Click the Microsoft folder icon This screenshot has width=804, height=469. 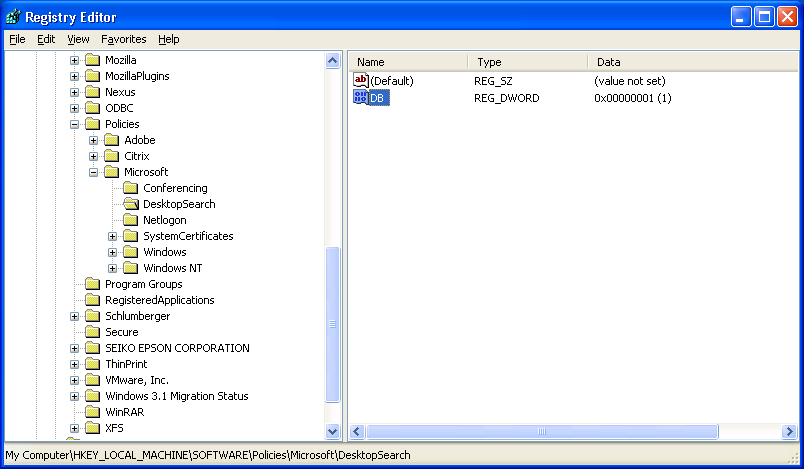pyautogui.click(x=112, y=172)
